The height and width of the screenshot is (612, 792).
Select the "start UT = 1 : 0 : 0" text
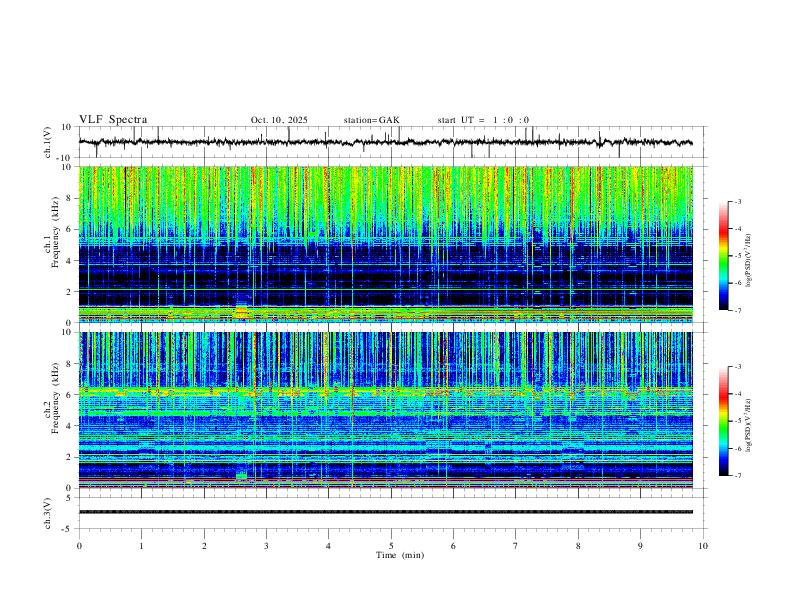pos(483,120)
